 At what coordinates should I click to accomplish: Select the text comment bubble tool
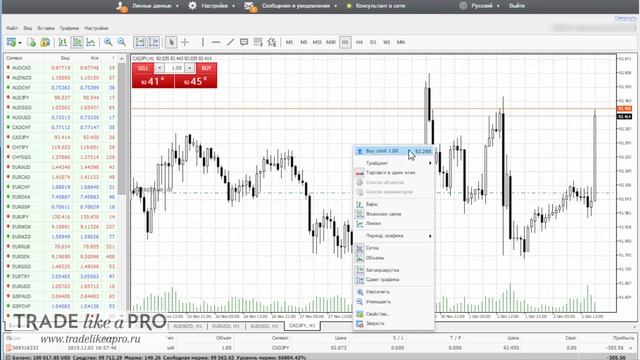click(244, 42)
